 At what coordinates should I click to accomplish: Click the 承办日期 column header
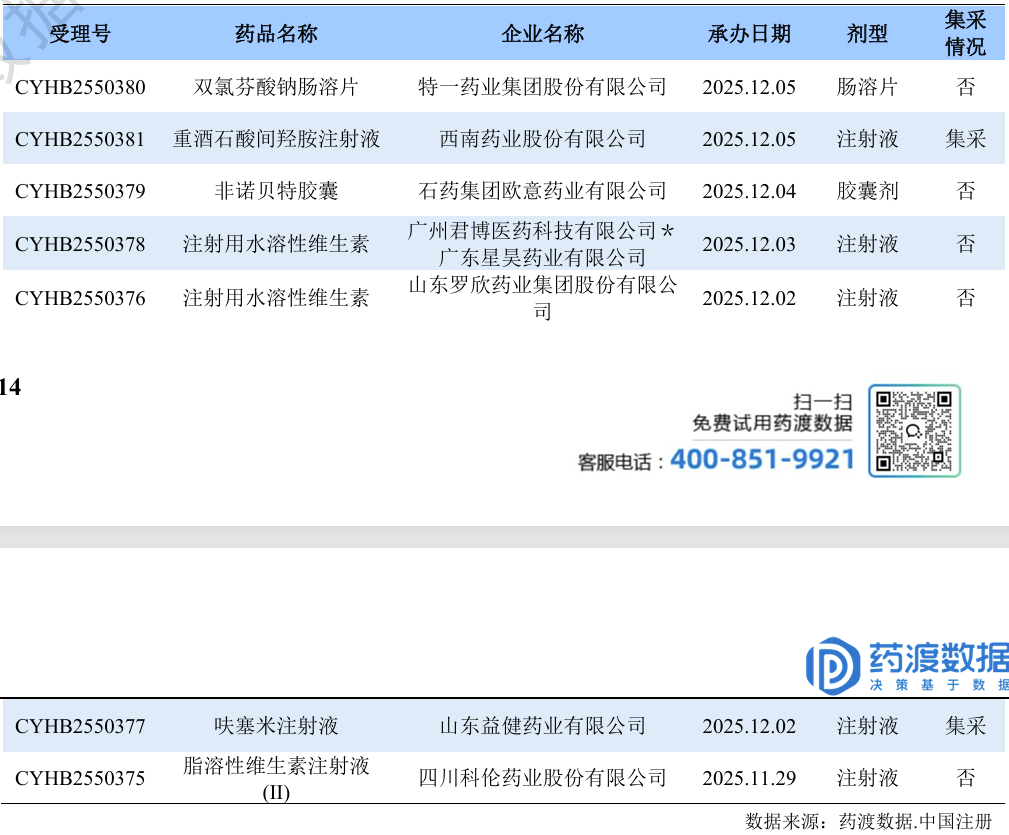click(749, 33)
